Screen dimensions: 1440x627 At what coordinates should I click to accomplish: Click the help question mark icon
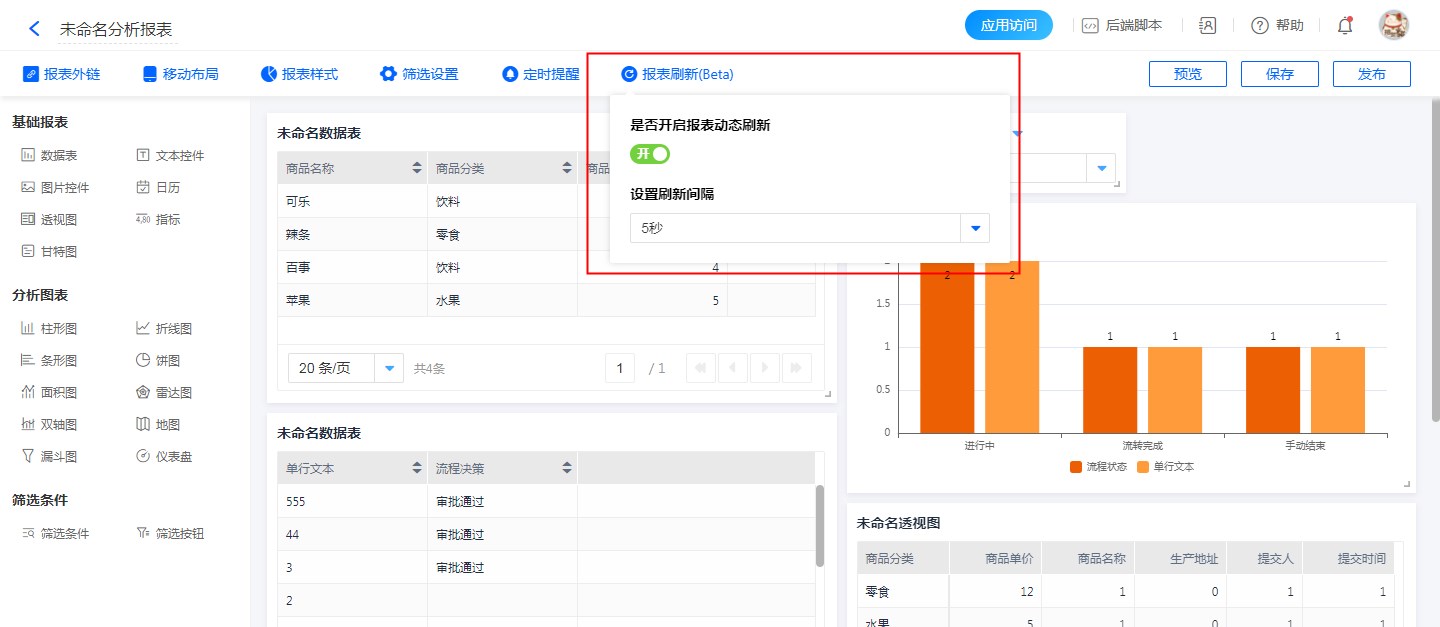click(x=1260, y=26)
